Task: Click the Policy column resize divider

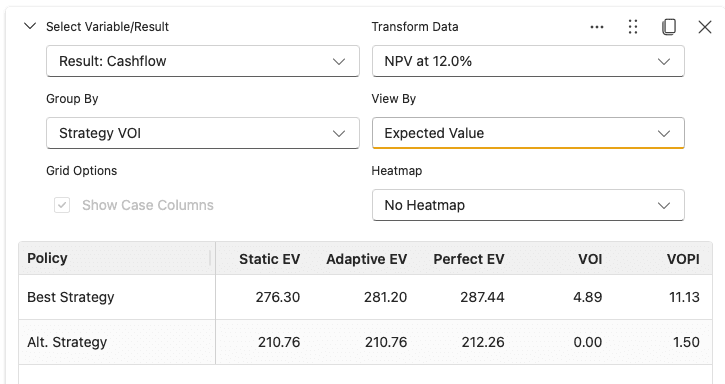Action: point(210,258)
